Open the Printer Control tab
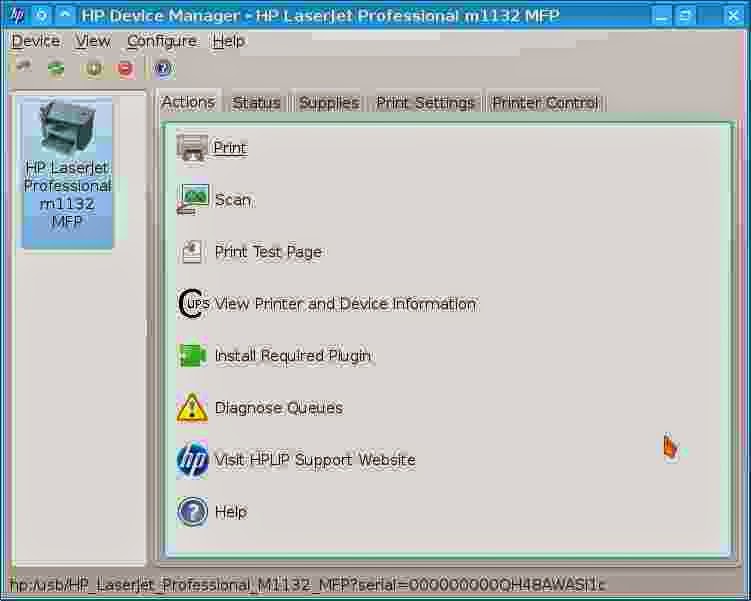751x601 pixels. click(545, 103)
